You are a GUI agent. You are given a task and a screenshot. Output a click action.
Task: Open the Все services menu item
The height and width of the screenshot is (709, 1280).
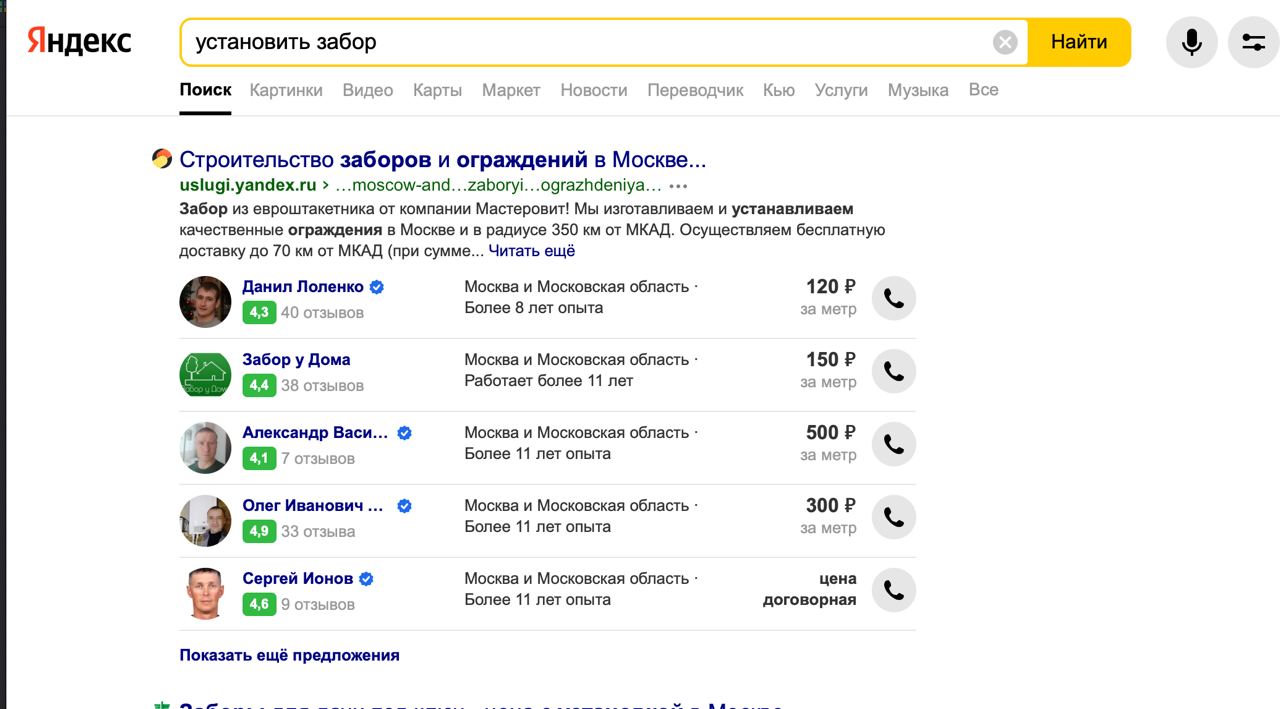tap(983, 90)
